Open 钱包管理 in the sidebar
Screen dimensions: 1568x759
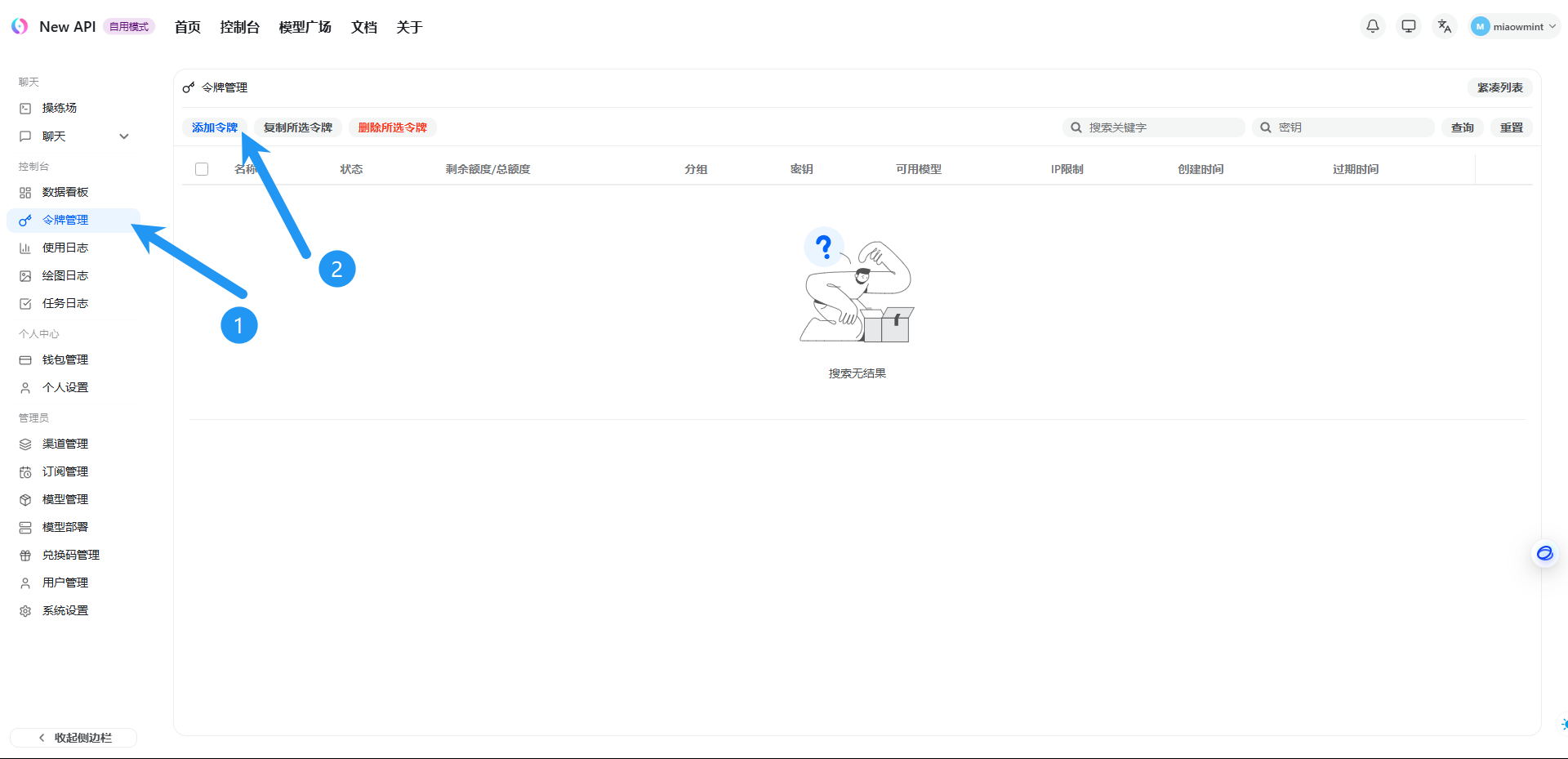65,359
